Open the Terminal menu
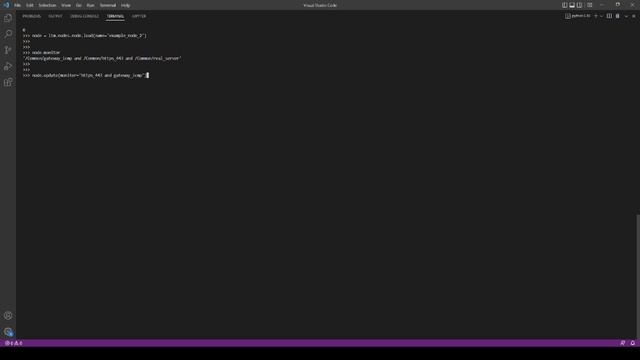 point(108,5)
